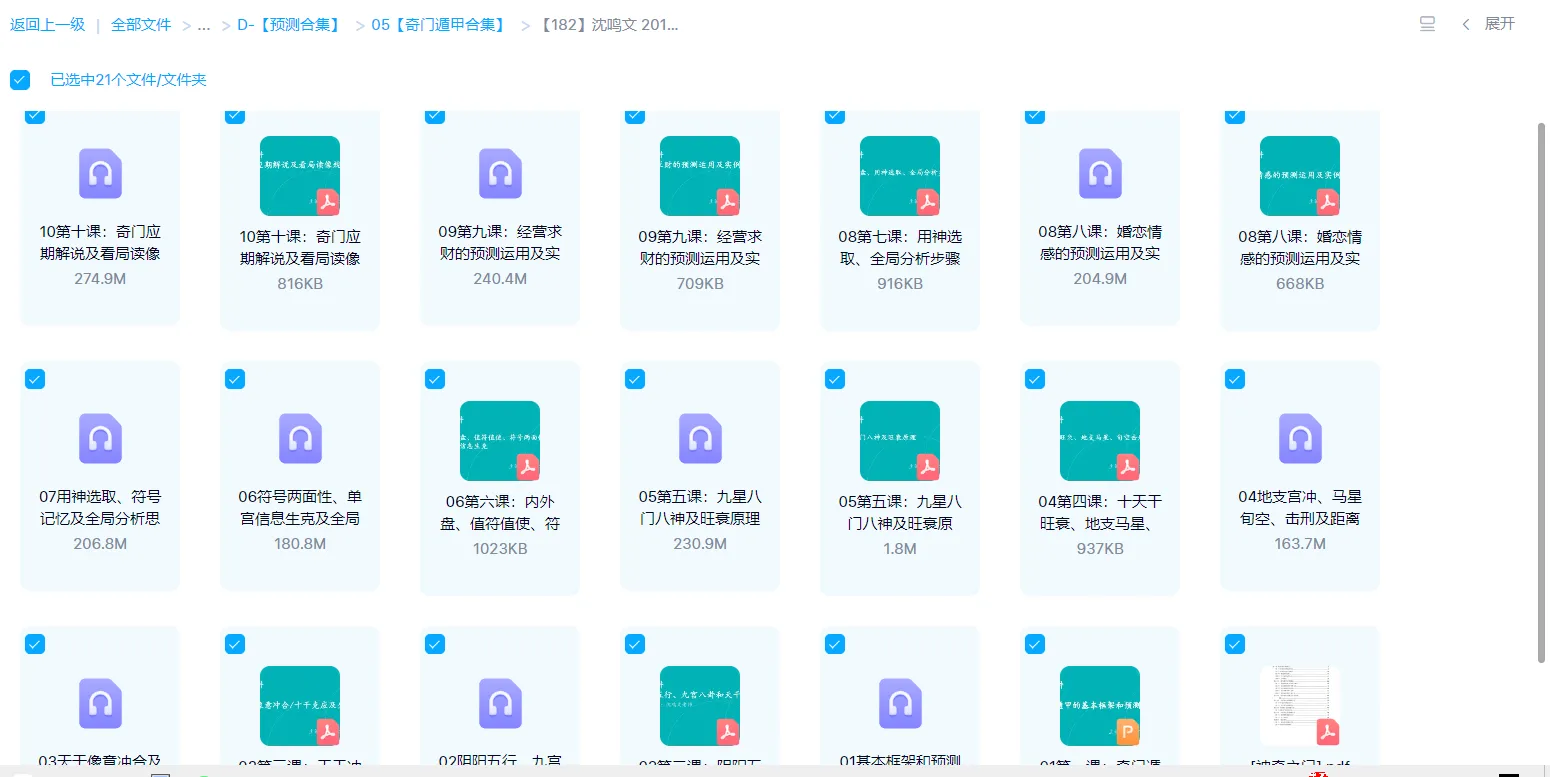Select the headphone icon of 07用神选取 audio file
This screenshot has height=777, width=1550.
pos(100,438)
